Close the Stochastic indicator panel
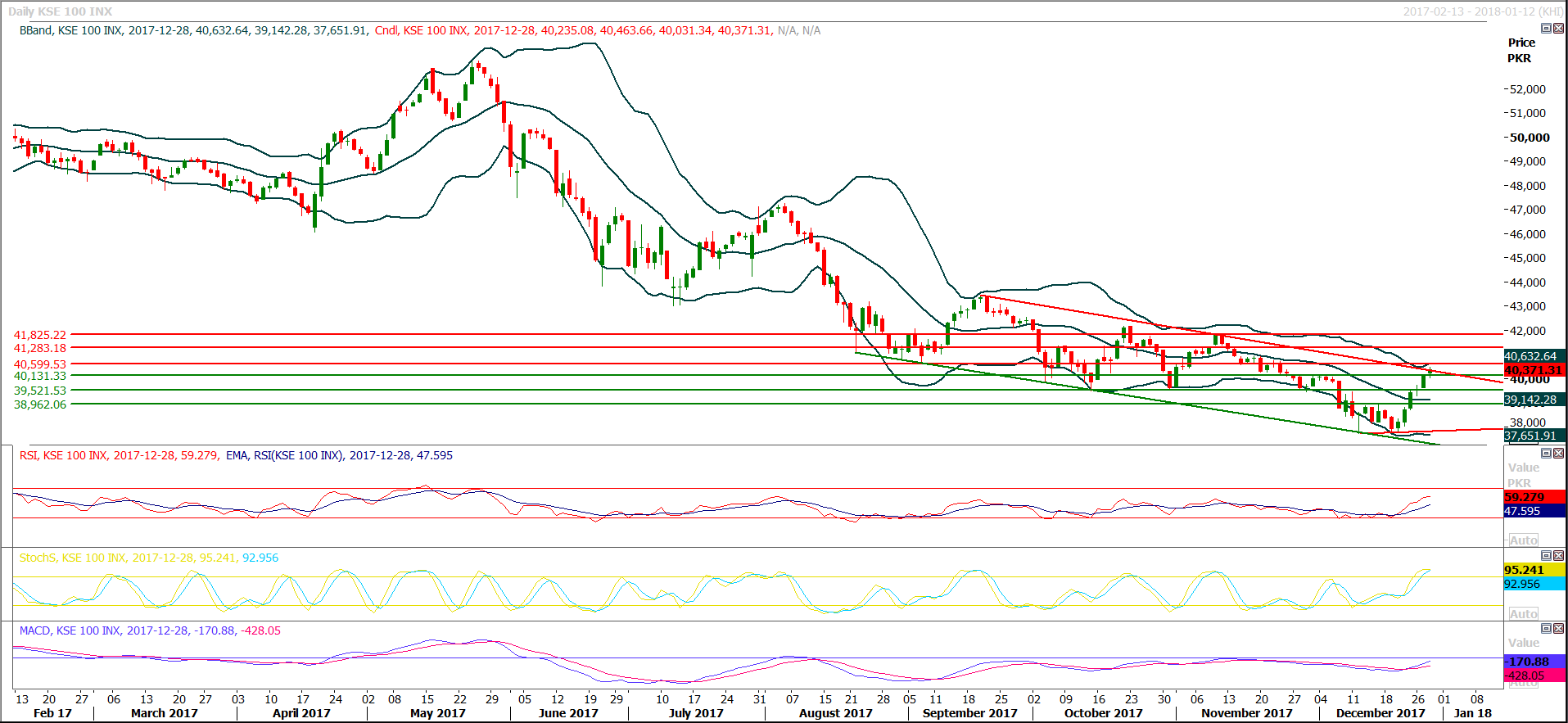The width and height of the screenshot is (1568, 723). [1558, 556]
